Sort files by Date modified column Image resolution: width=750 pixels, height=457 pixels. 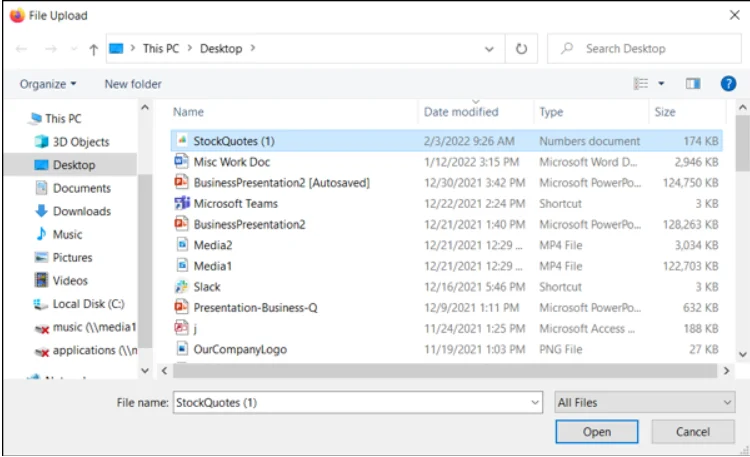click(x=460, y=112)
